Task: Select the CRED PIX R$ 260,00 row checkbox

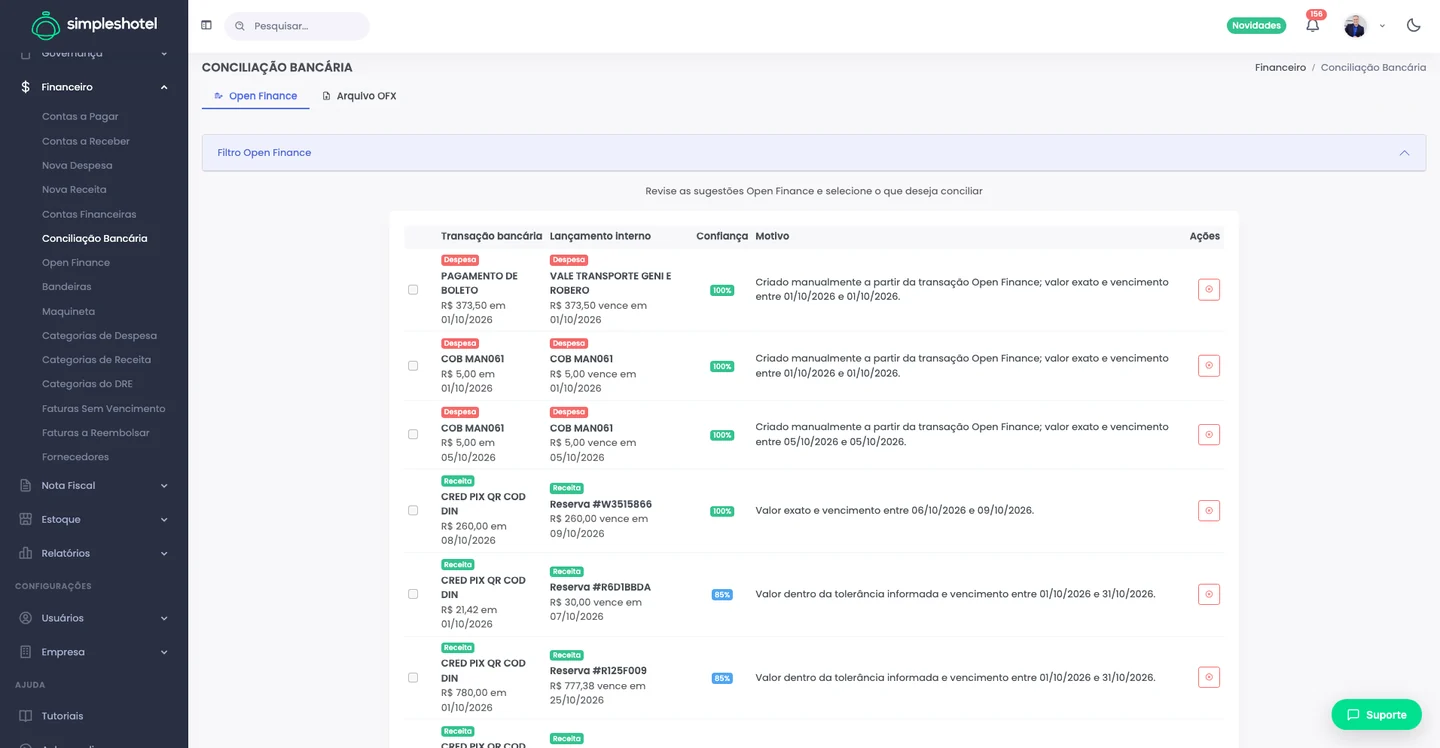Action: (x=413, y=510)
